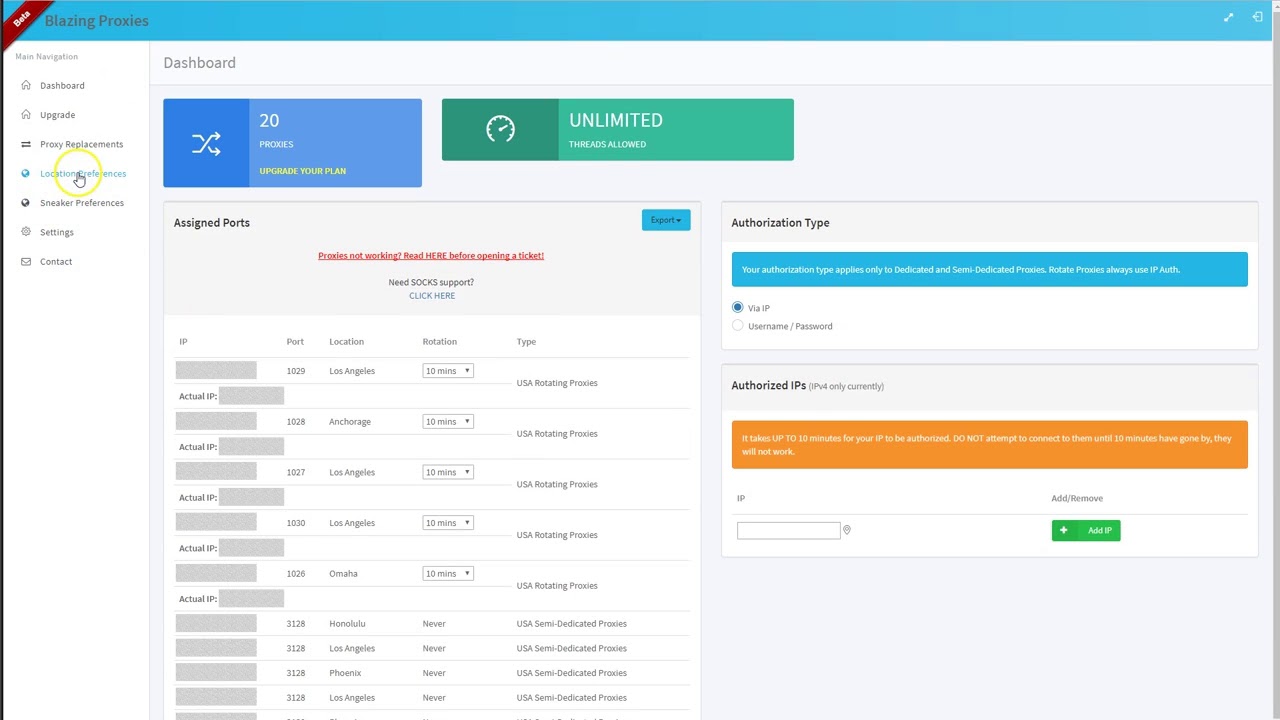Click the Honolulu location cell

pos(347,623)
